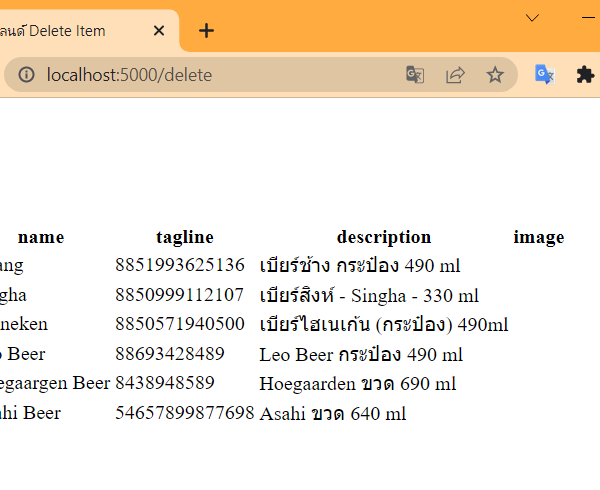Open the translate this page icon

(x=414, y=75)
